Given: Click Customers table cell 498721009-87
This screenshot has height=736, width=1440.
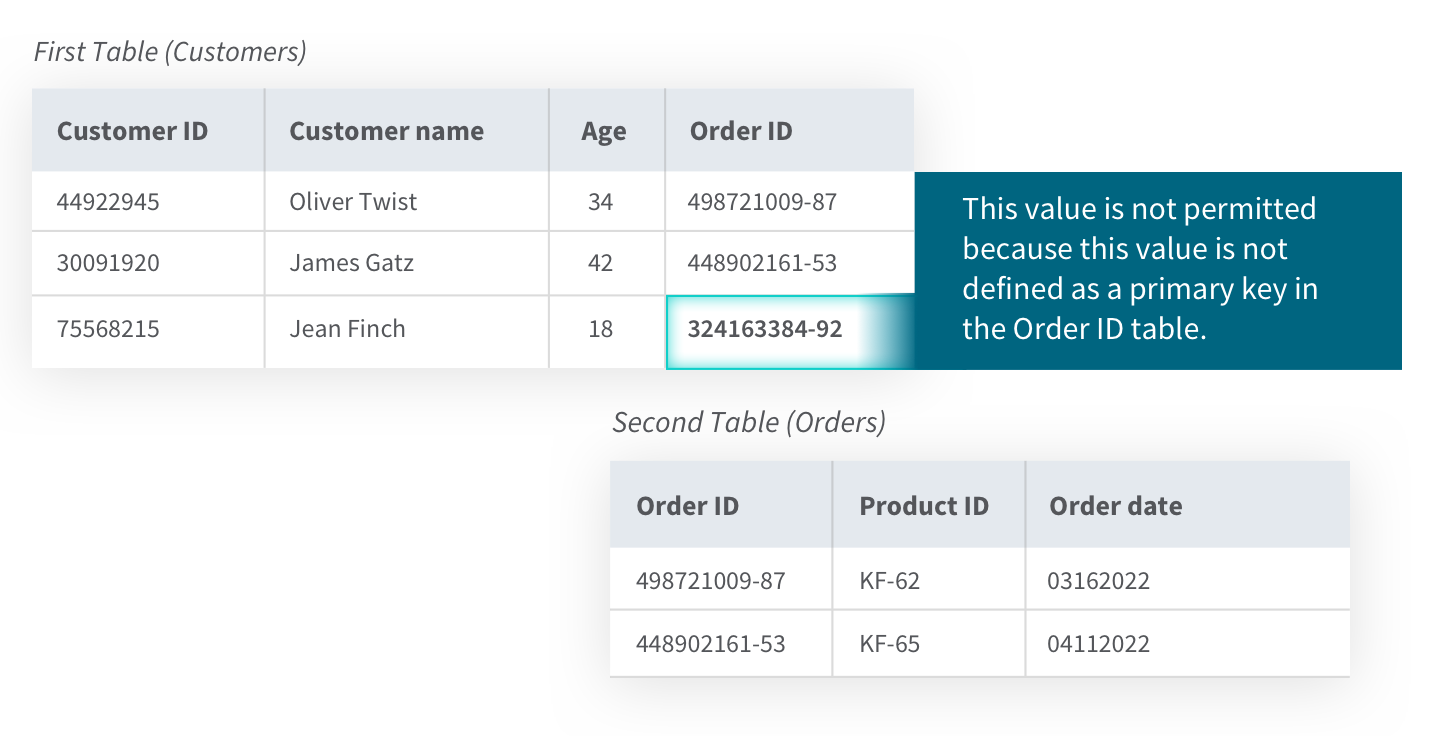Looking at the screenshot, I should click(790, 202).
